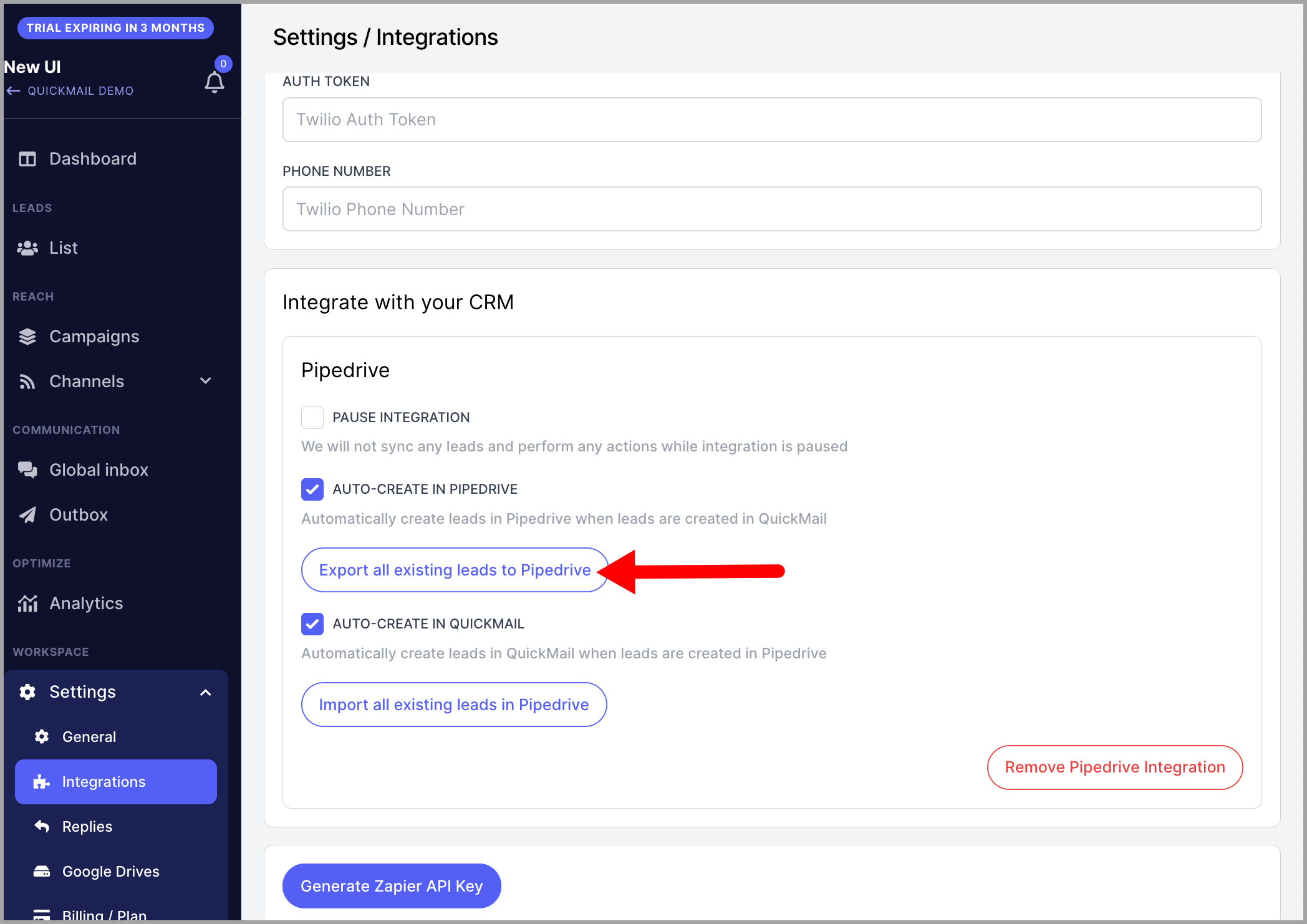Viewport: 1307px width, 924px height.
Task: Focus the Twilio Auth Token field
Action: pyautogui.click(x=772, y=120)
